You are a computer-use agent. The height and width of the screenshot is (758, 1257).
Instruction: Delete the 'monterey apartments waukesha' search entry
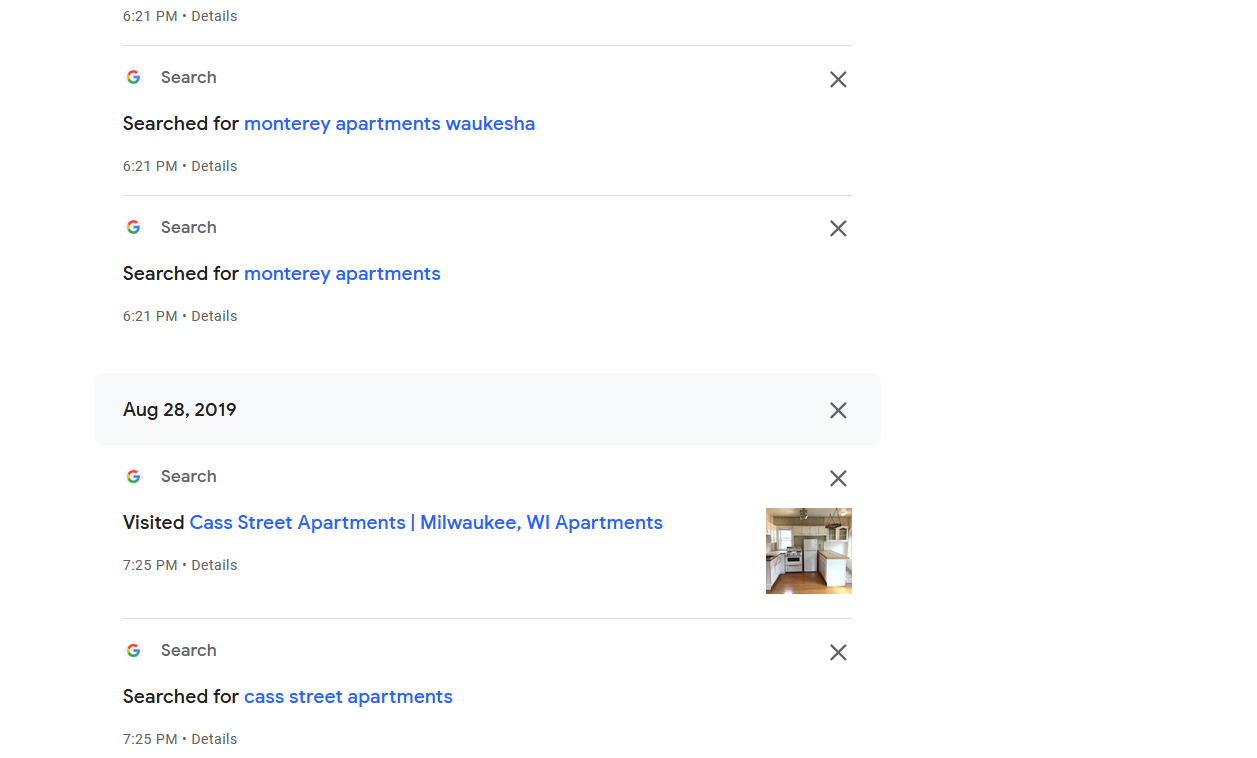pos(838,79)
